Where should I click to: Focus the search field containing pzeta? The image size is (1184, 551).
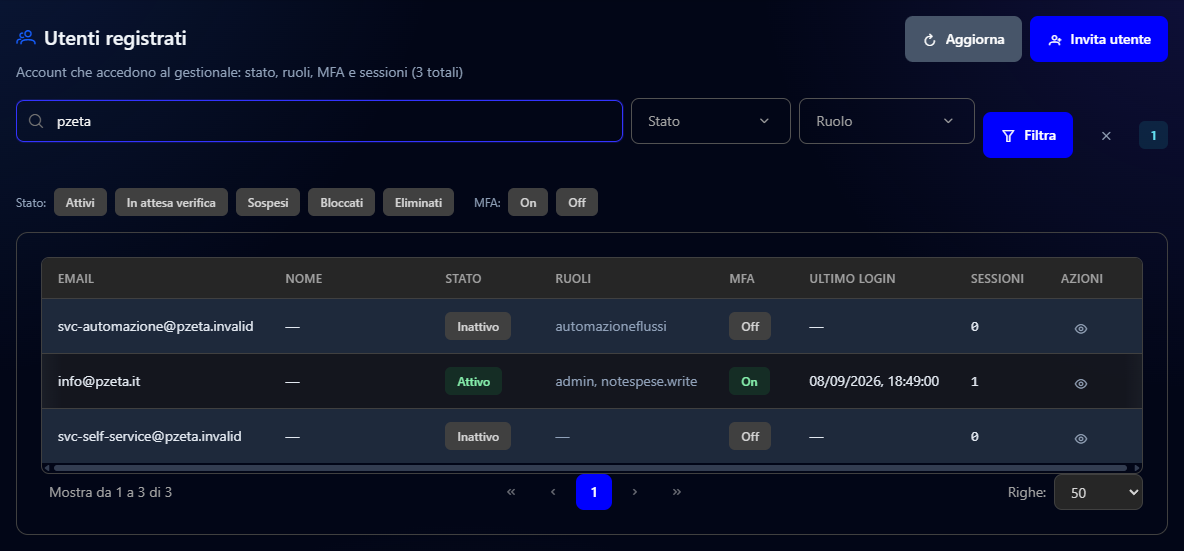point(319,121)
